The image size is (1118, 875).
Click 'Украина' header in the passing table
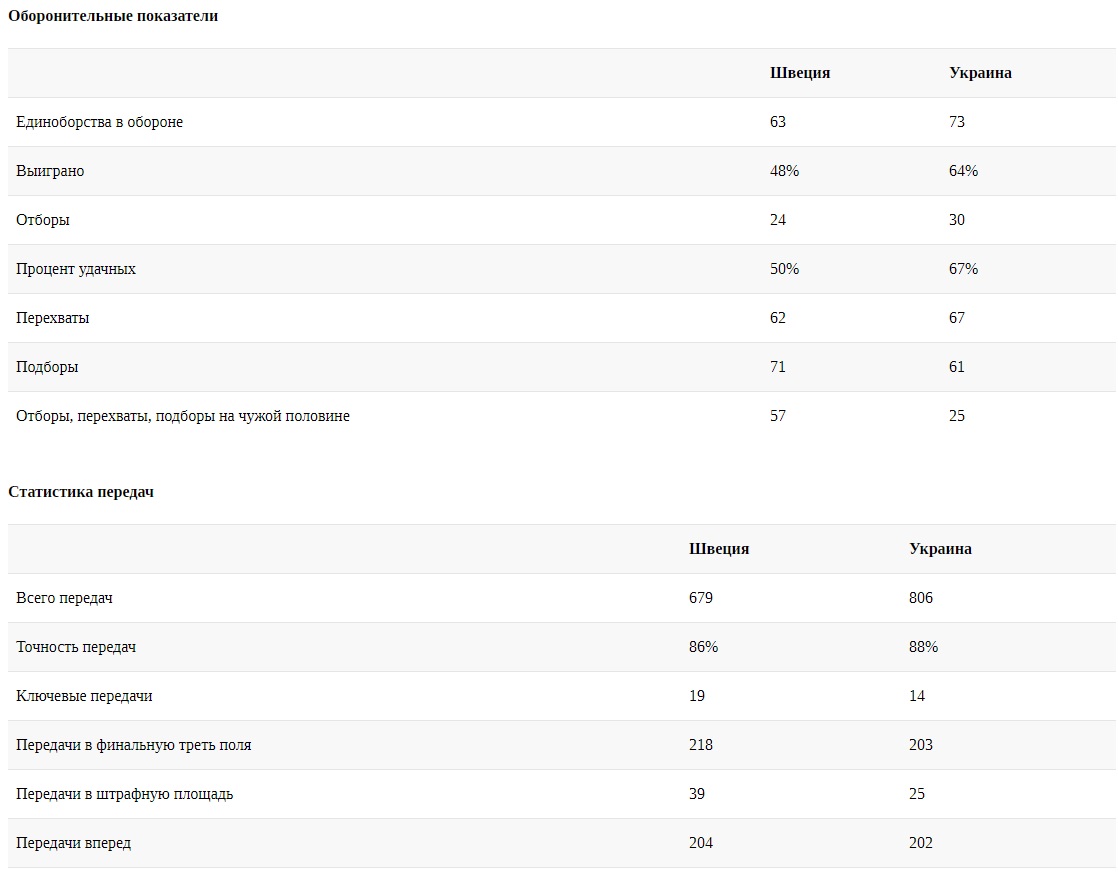(940, 549)
